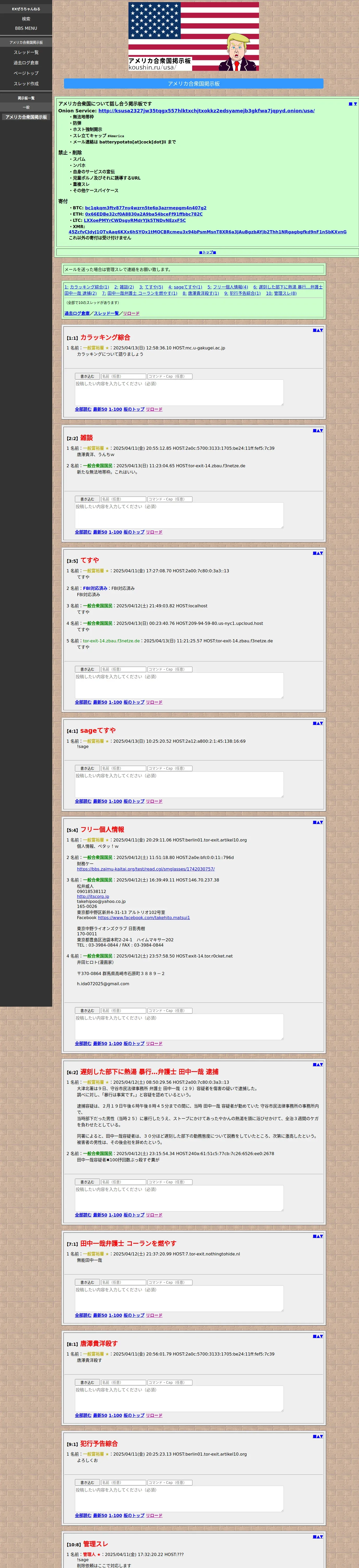This screenshot has height=1568, width=359.
Task: Click the ▲ icon of the sageてすや thread
Action: coord(318,723)
